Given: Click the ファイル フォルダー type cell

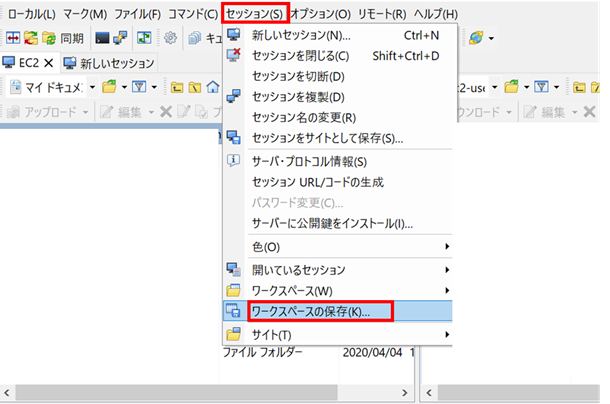Looking at the screenshot, I should click(x=263, y=353).
